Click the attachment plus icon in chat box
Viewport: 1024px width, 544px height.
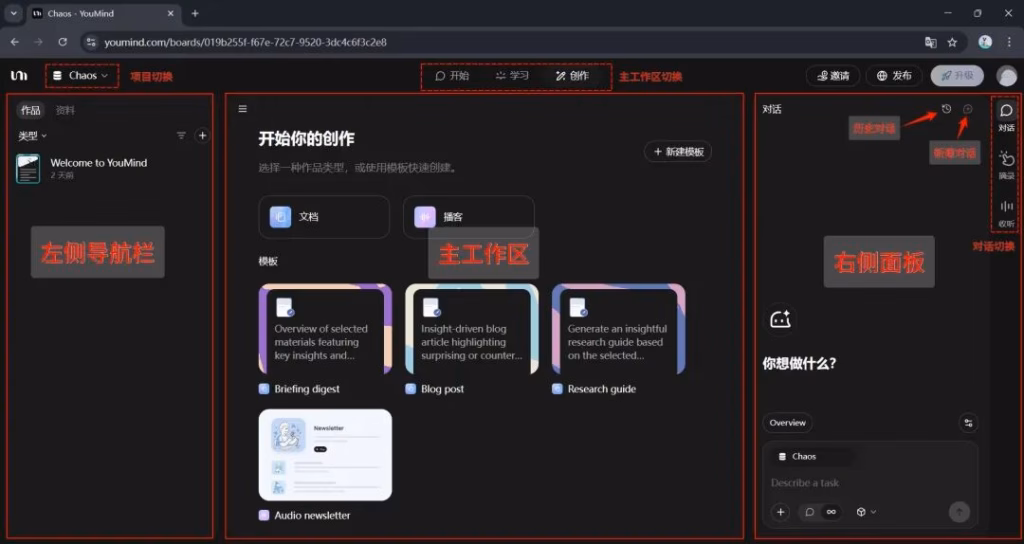pos(781,512)
